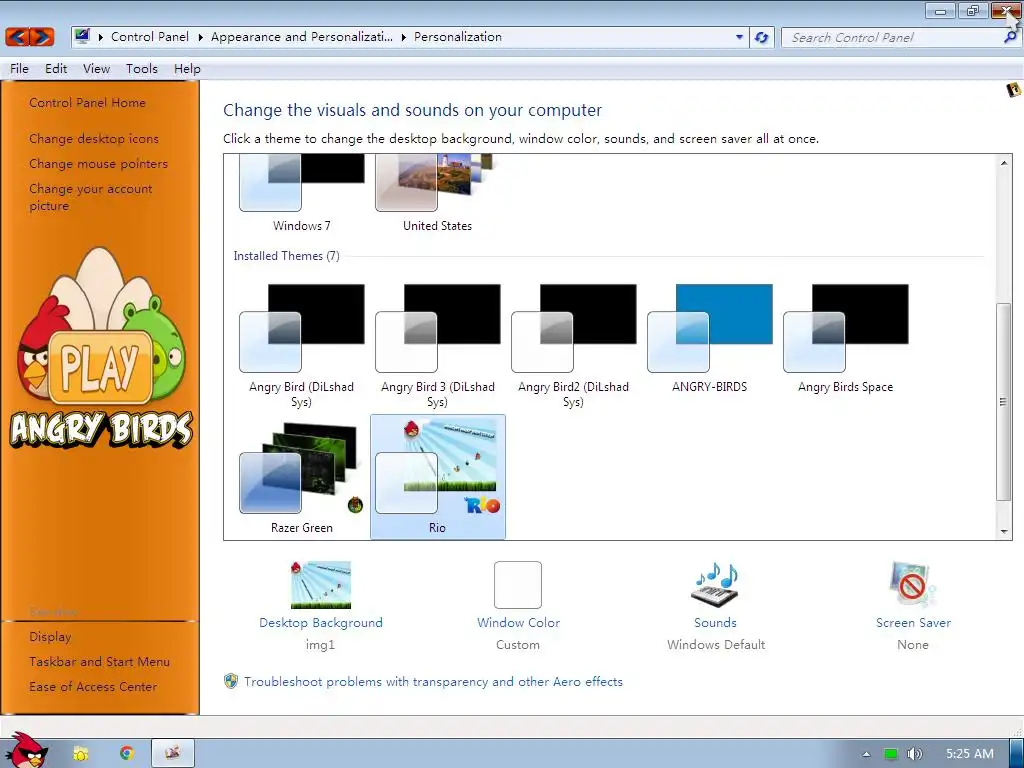Click the 5:25 AM clock

pyautogui.click(x=970, y=754)
